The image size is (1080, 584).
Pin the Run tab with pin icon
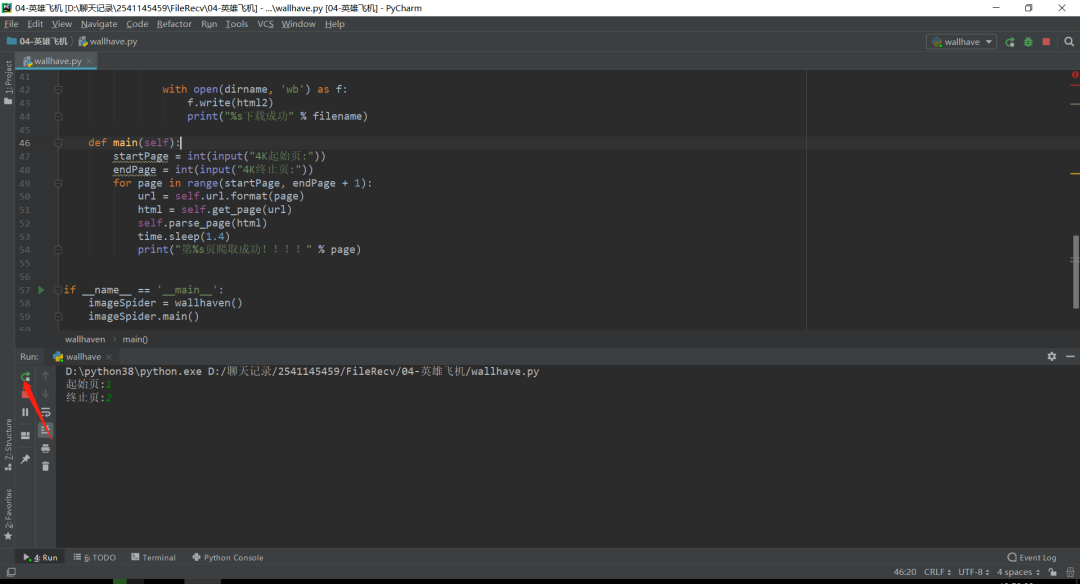[x=25, y=459]
